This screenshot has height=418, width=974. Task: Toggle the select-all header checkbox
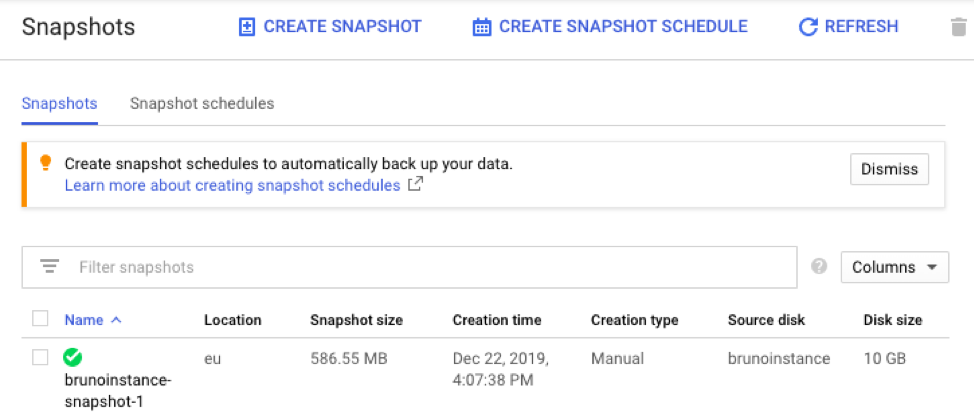[40, 319]
